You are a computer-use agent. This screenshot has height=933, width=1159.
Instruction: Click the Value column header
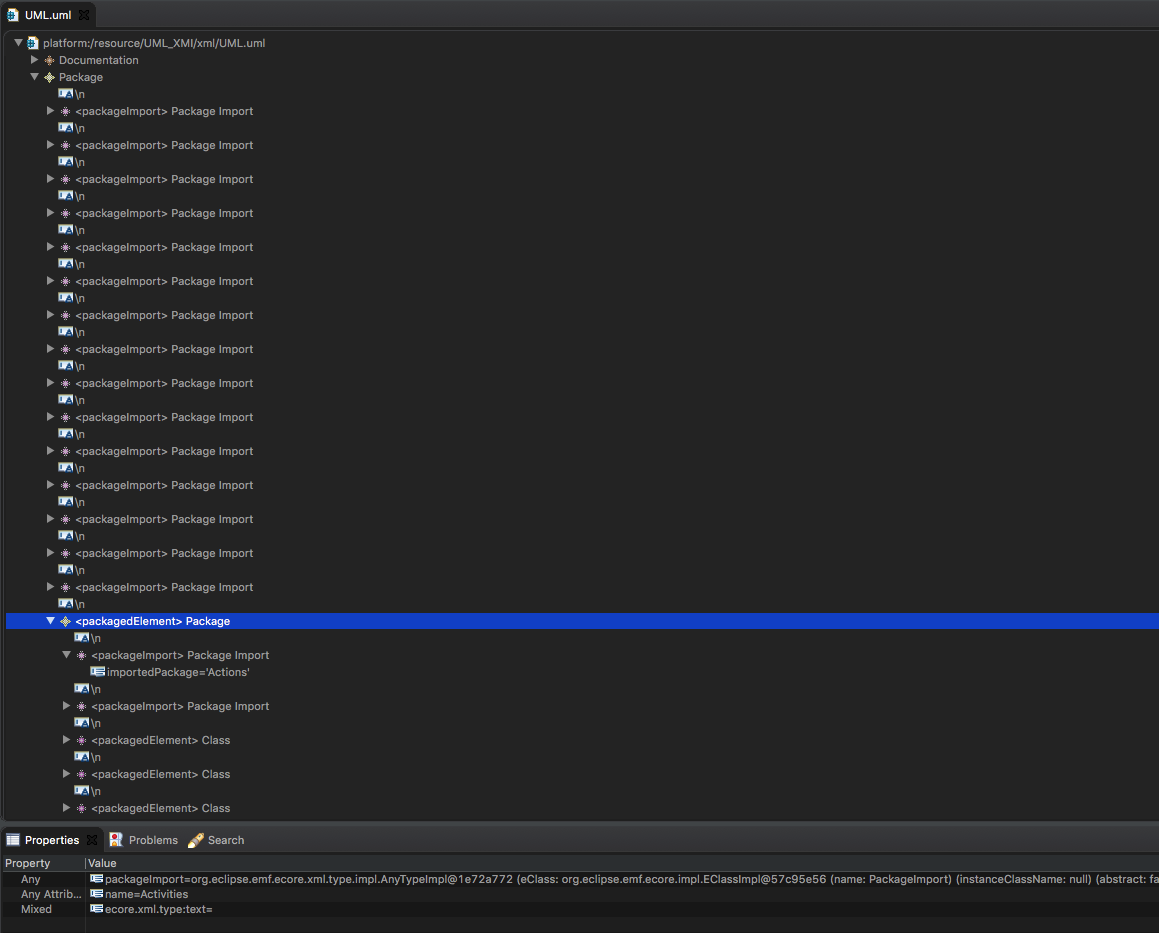point(102,863)
